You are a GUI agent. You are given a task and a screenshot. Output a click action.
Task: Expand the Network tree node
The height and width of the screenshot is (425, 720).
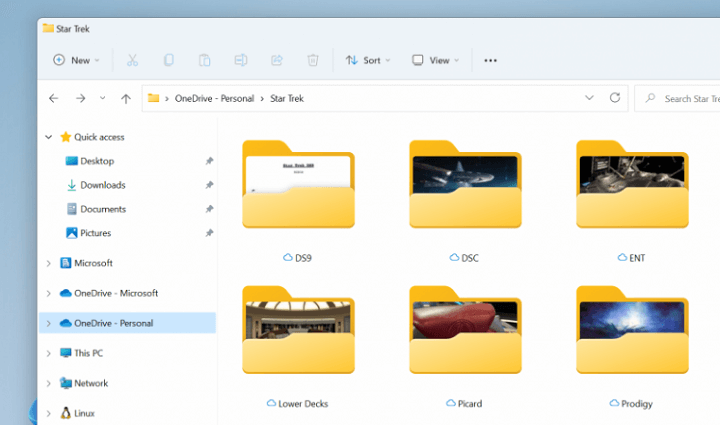[x=49, y=383]
